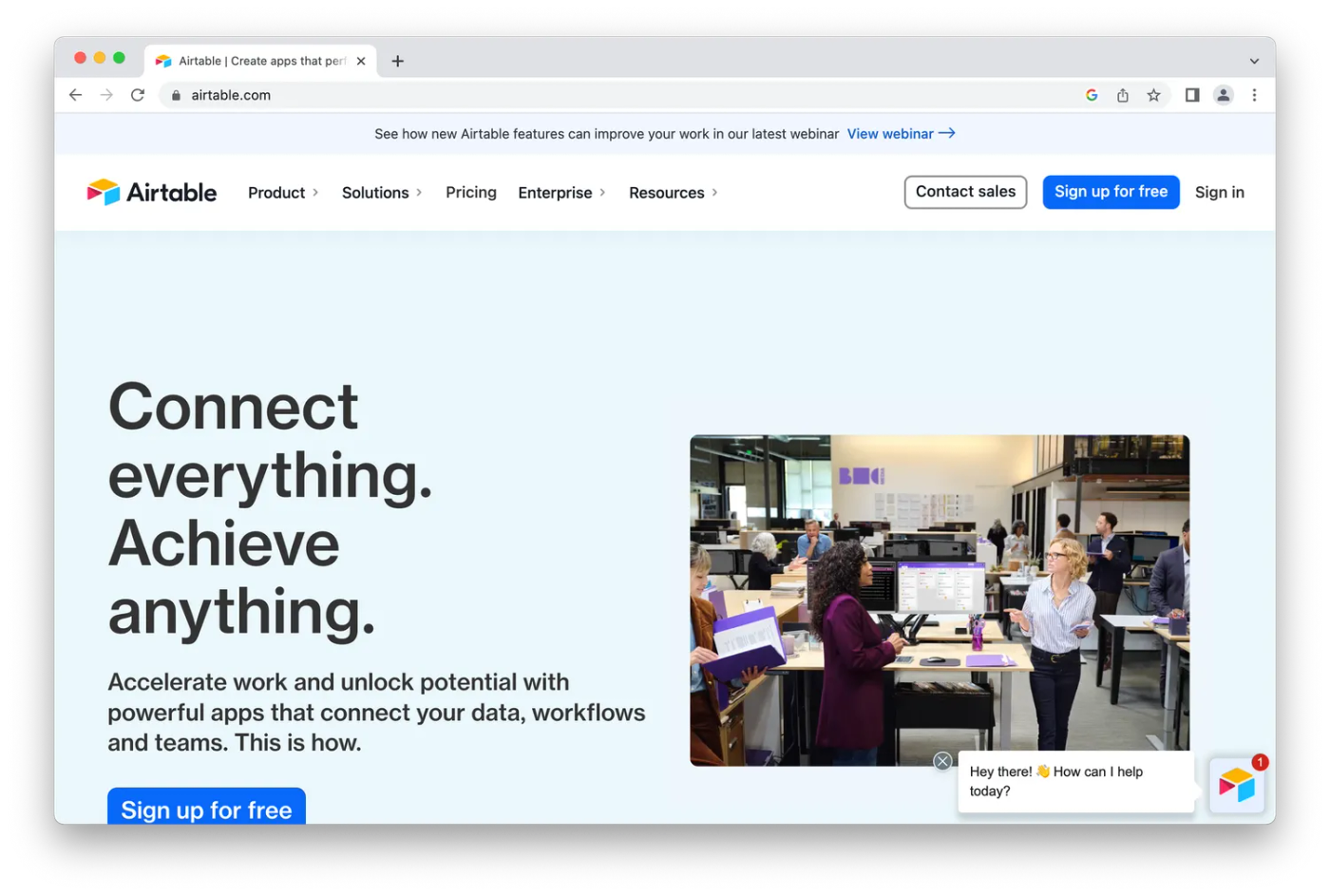Click the Sign up for free button
The height and width of the screenshot is (896, 1330).
(1111, 191)
